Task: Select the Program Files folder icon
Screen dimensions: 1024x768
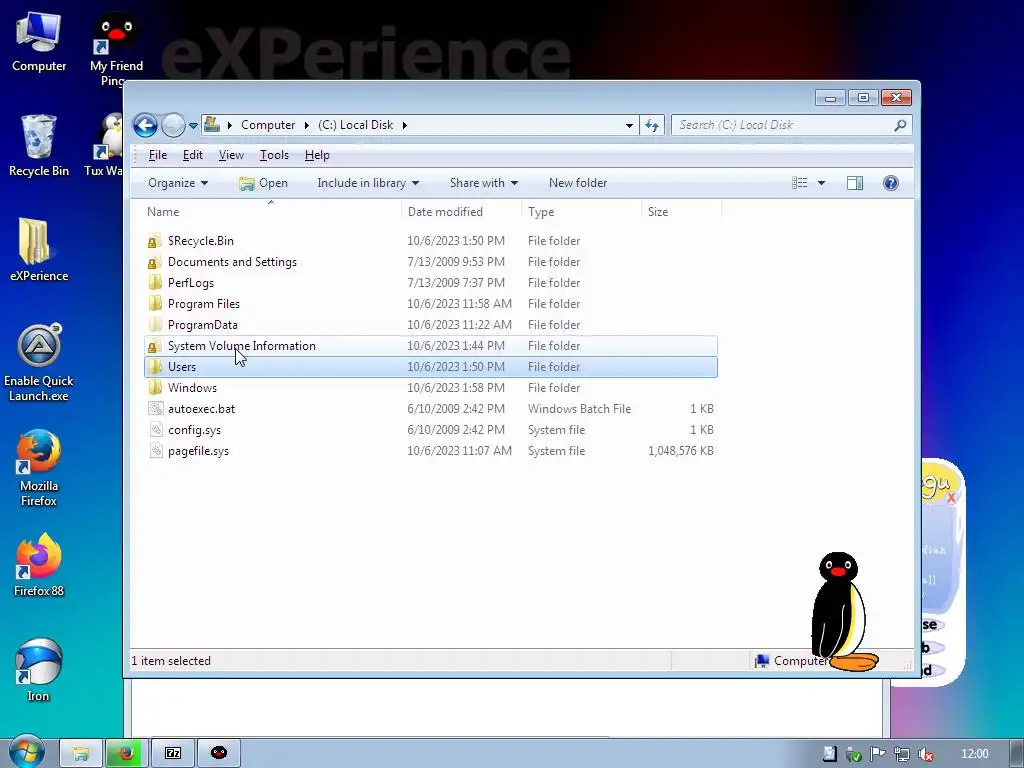Action: pyautogui.click(x=155, y=304)
